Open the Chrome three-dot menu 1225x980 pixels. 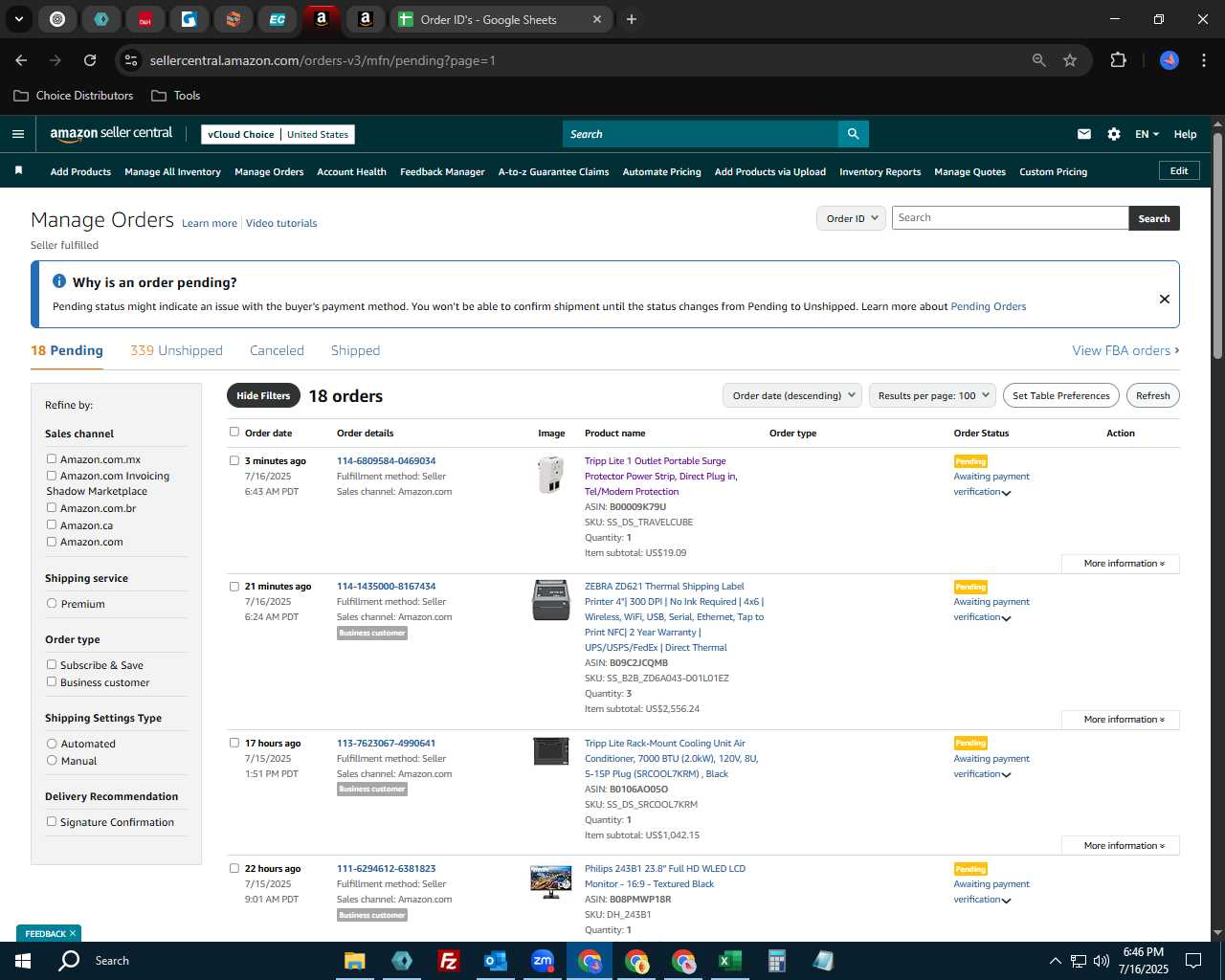click(x=1202, y=60)
